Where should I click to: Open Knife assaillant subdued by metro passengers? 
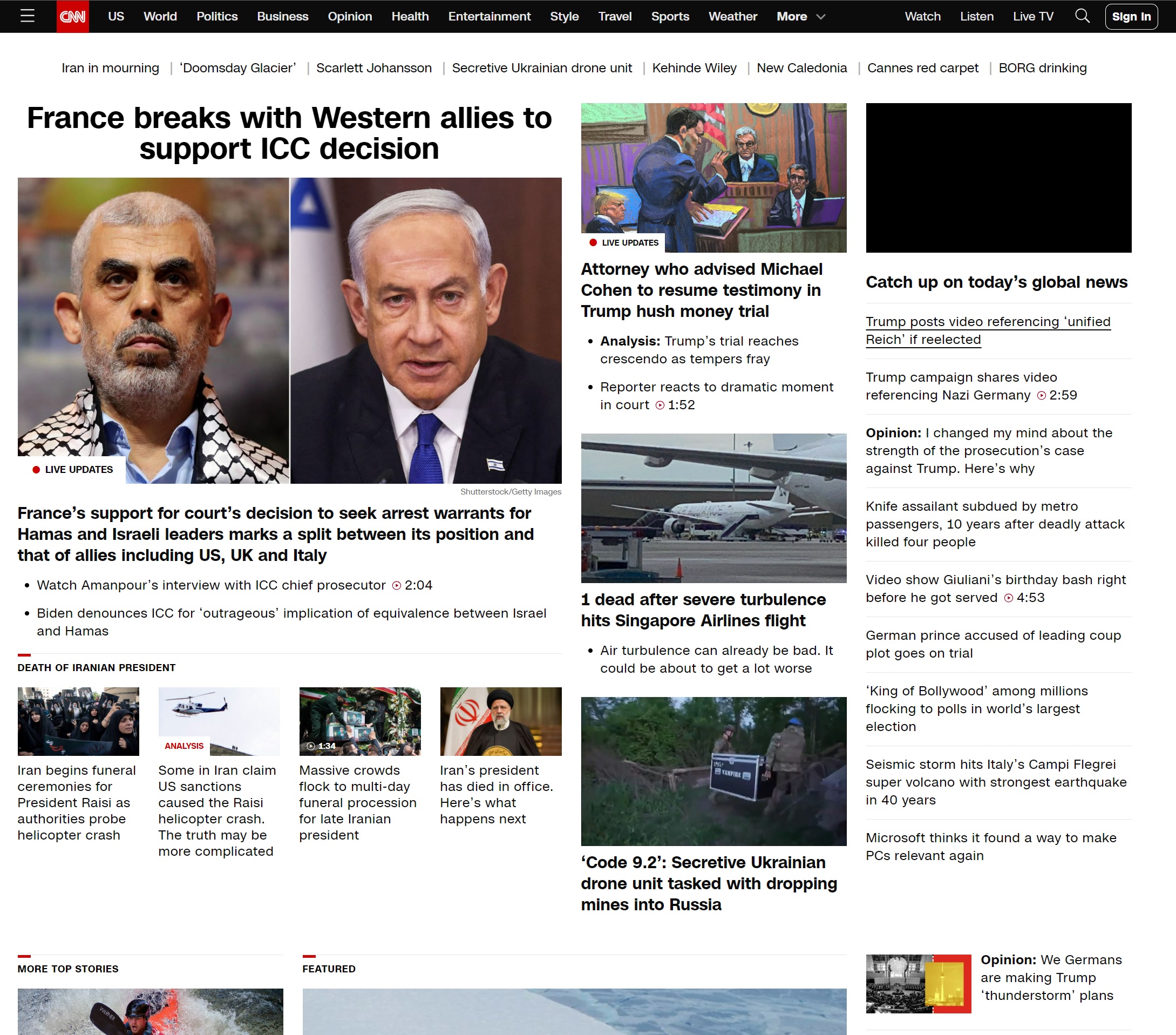(995, 524)
